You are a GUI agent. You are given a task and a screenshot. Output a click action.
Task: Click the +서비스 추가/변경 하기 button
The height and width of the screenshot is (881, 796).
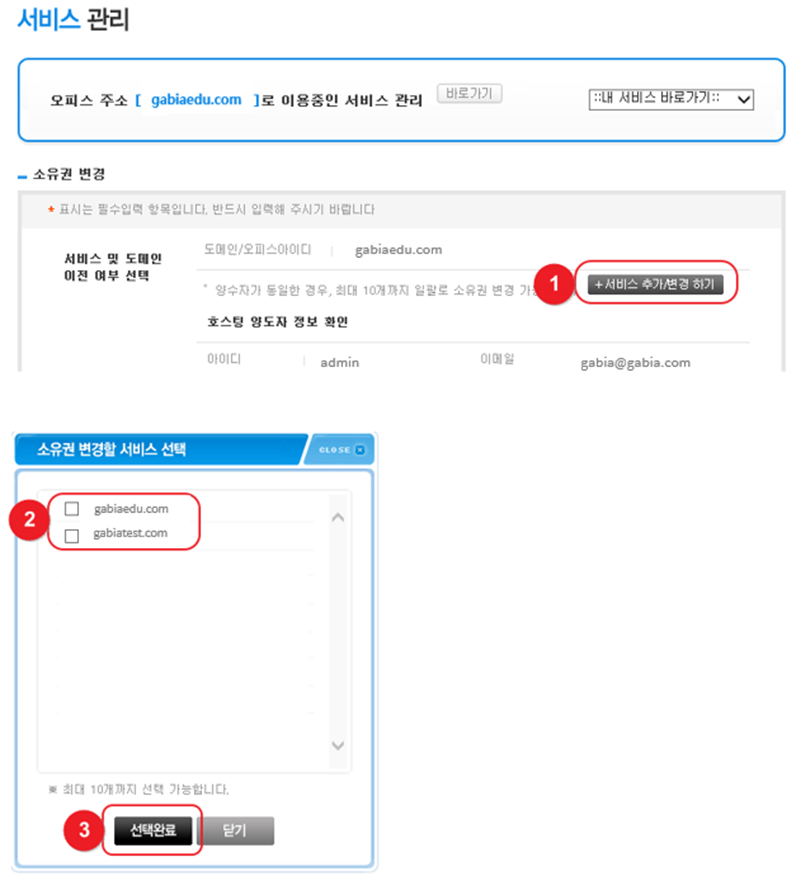[x=655, y=284]
